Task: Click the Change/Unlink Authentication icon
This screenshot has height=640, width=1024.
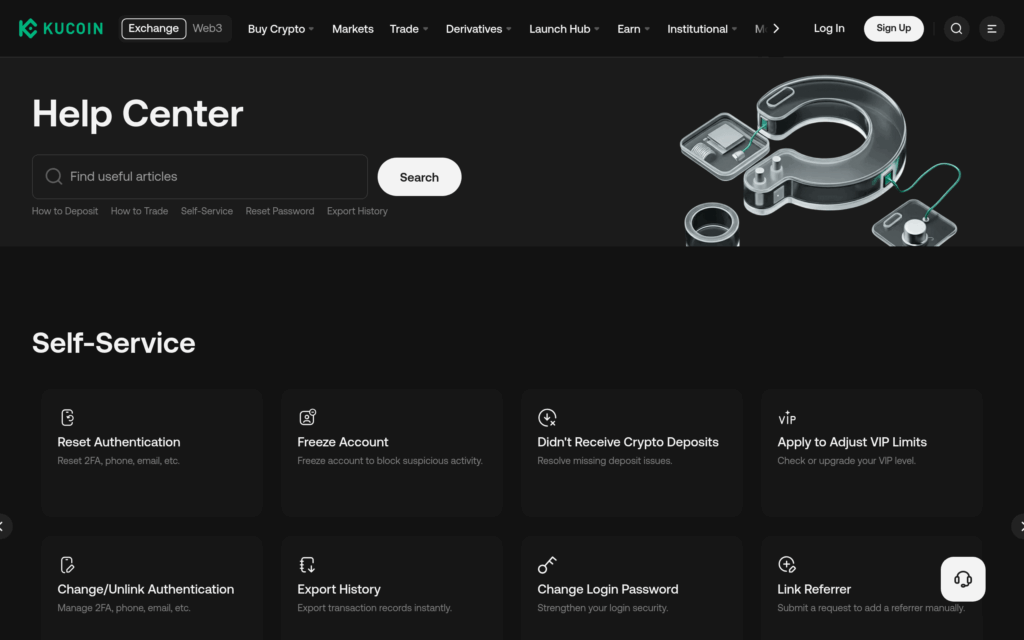Action: pyautogui.click(x=67, y=564)
